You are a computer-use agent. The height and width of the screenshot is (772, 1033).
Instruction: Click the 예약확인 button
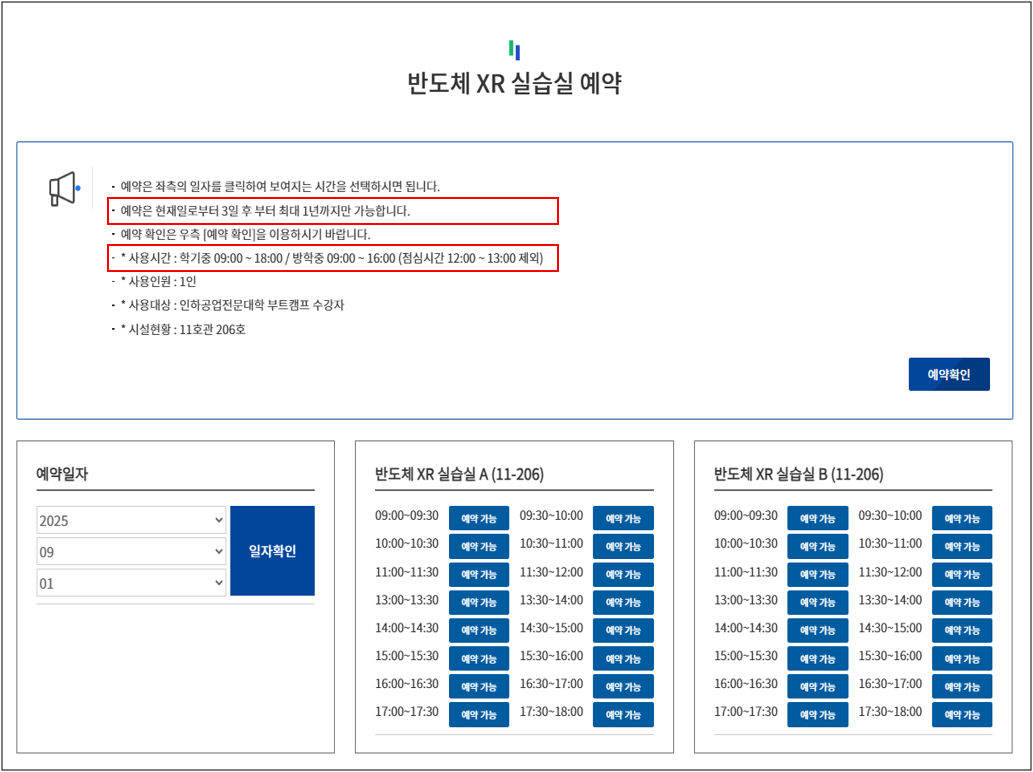coord(948,374)
